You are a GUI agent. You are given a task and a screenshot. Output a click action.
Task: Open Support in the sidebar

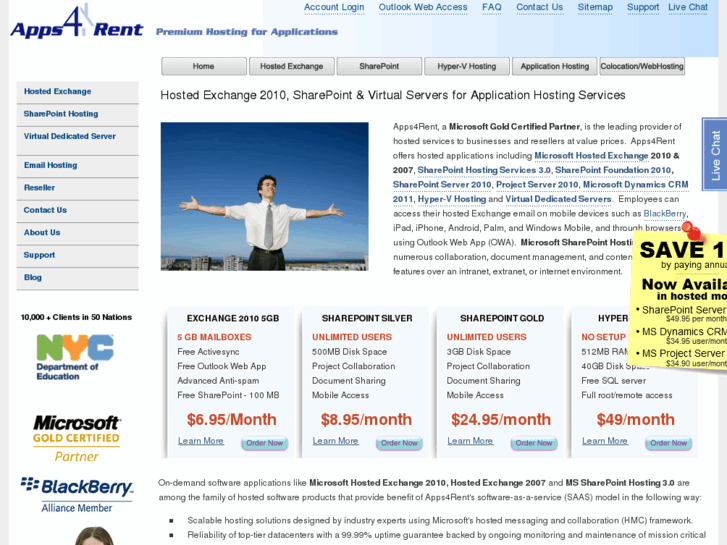77,255
